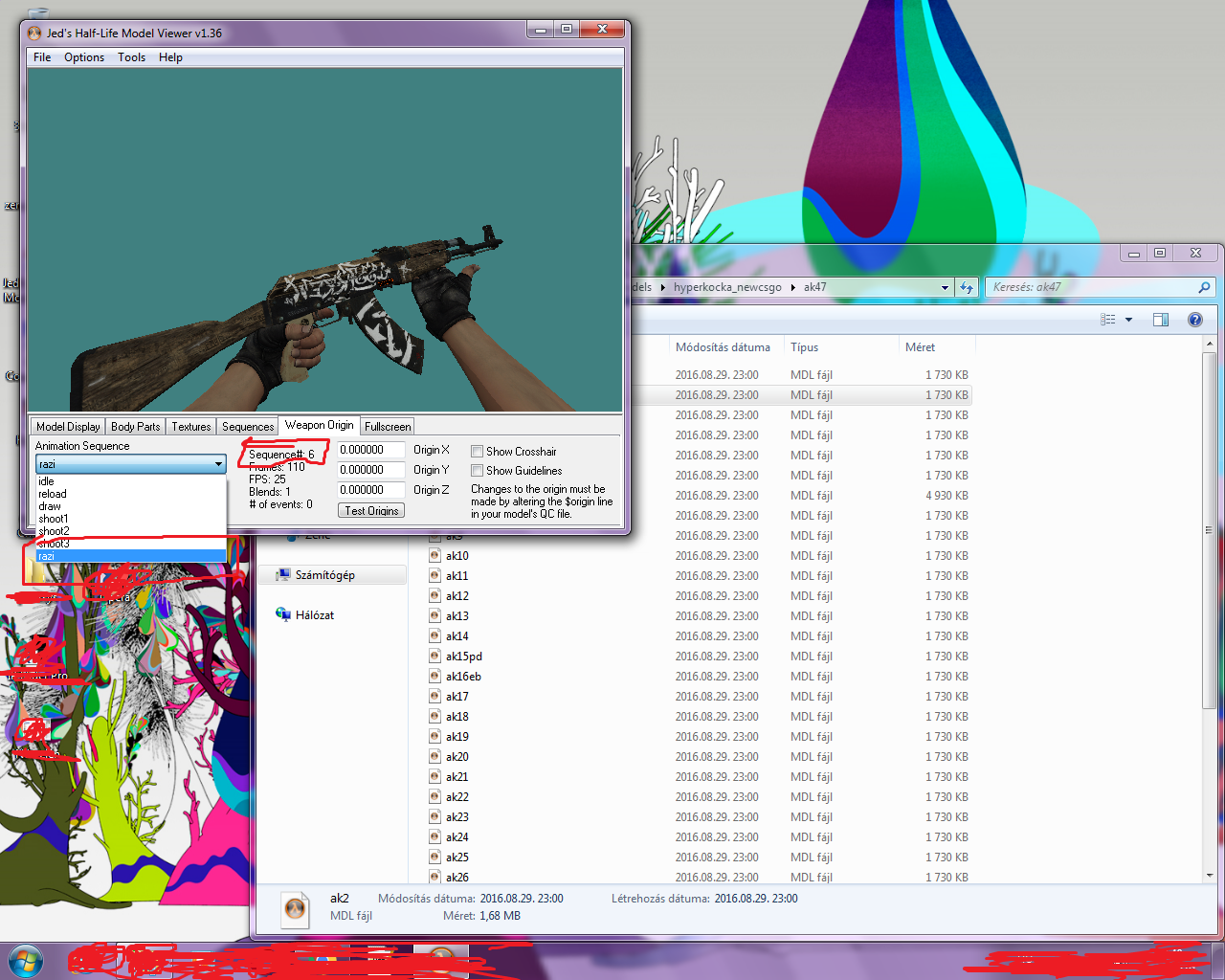
Task: Select 'Hálózat' in the navigation pane
Action: click(x=315, y=615)
